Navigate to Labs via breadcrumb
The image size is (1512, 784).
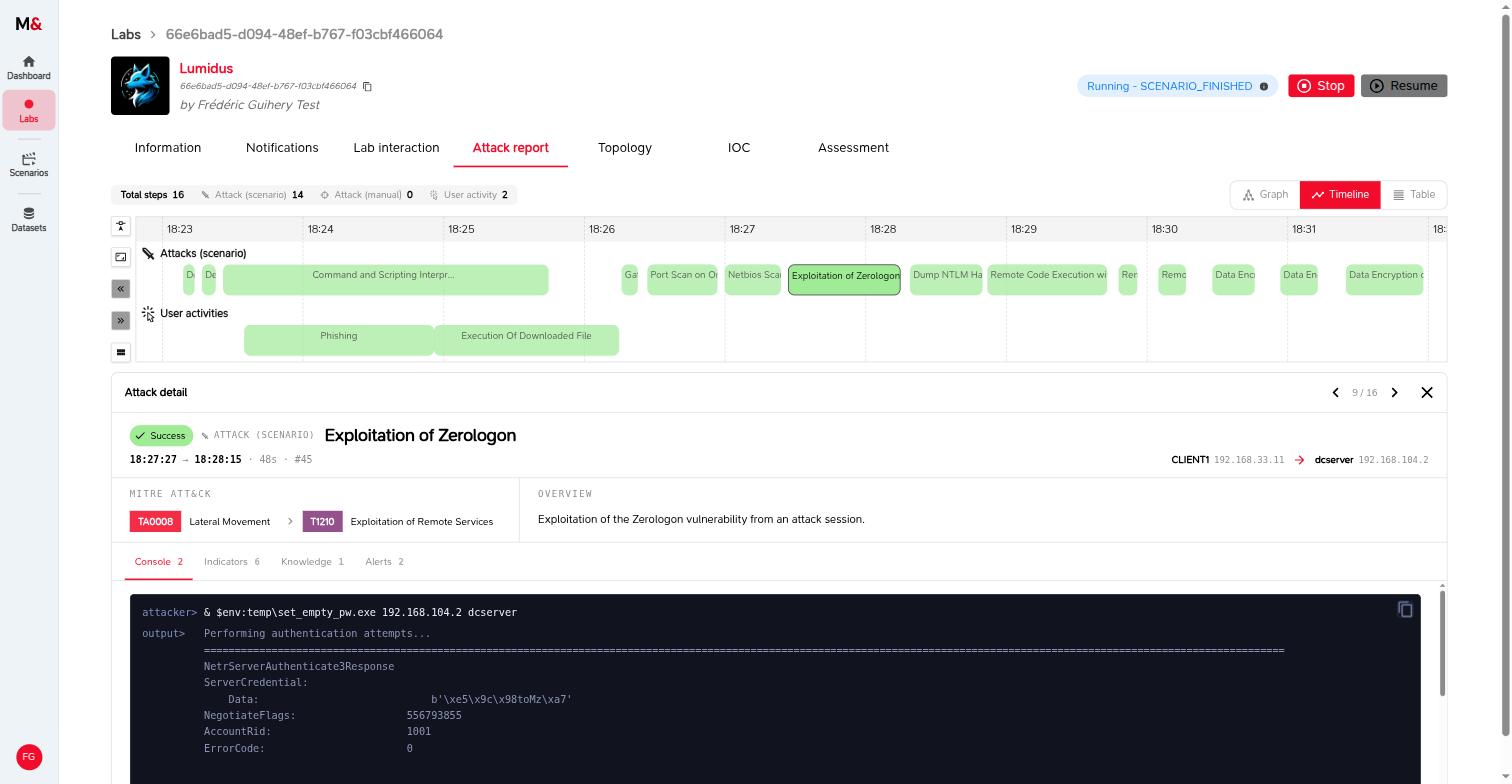coord(126,34)
